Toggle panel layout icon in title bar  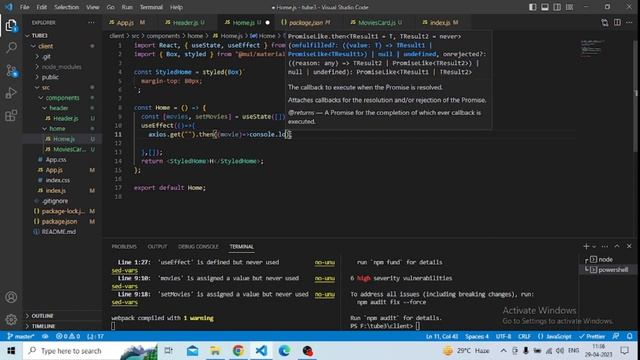545,7
